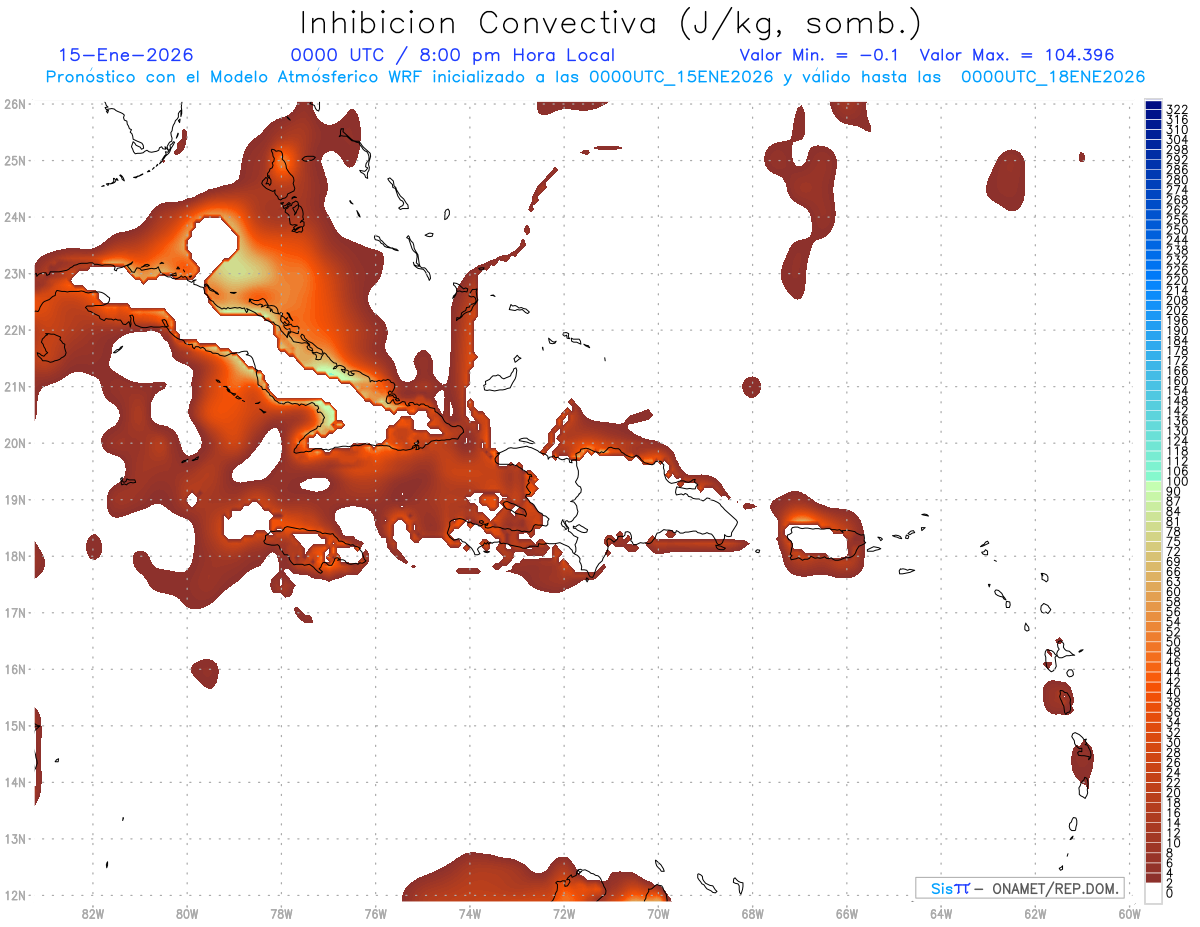
Task: Select the "70W" longitude label
Action: point(658,914)
